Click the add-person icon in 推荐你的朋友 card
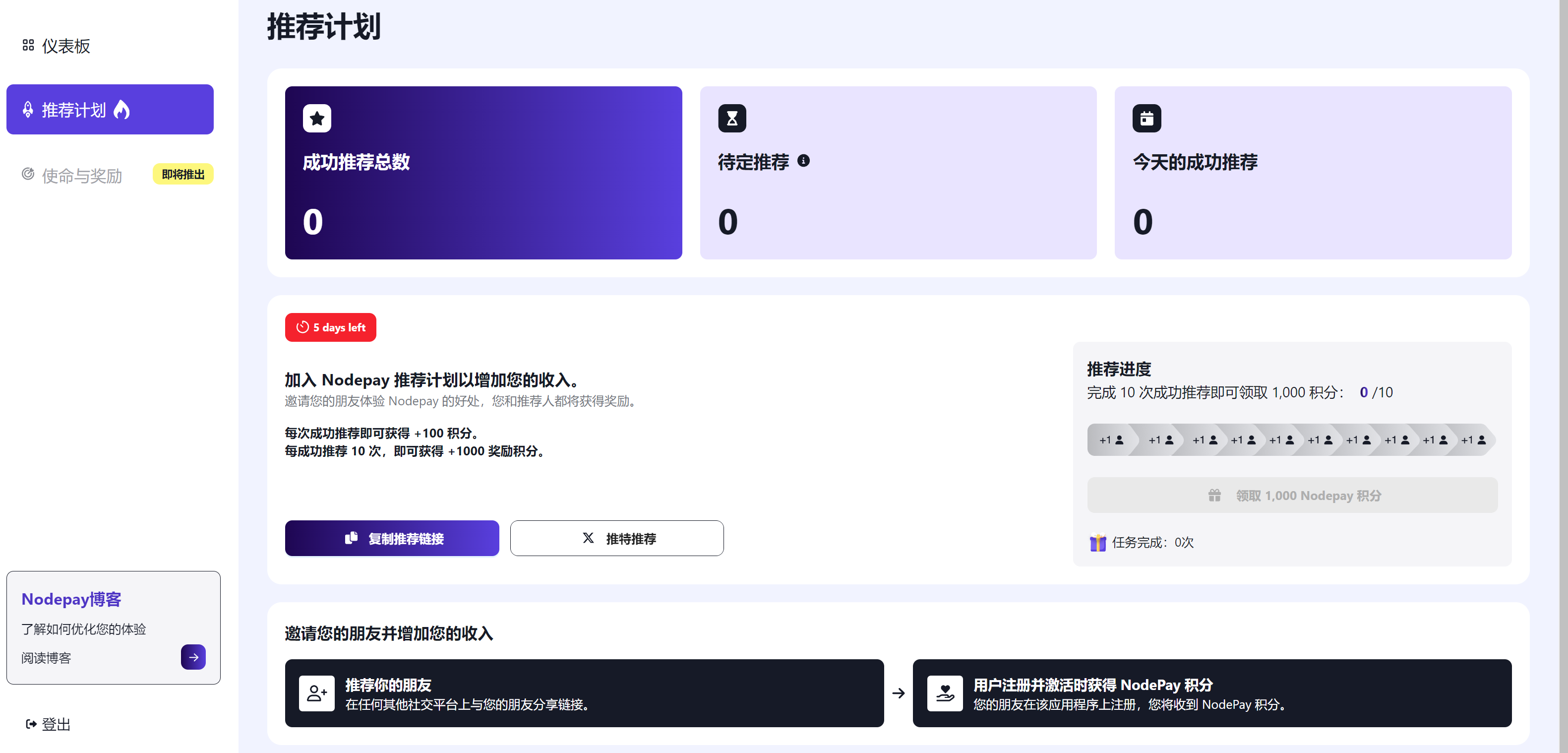The image size is (1568, 753). pyautogui.click(x=316, y=693)
